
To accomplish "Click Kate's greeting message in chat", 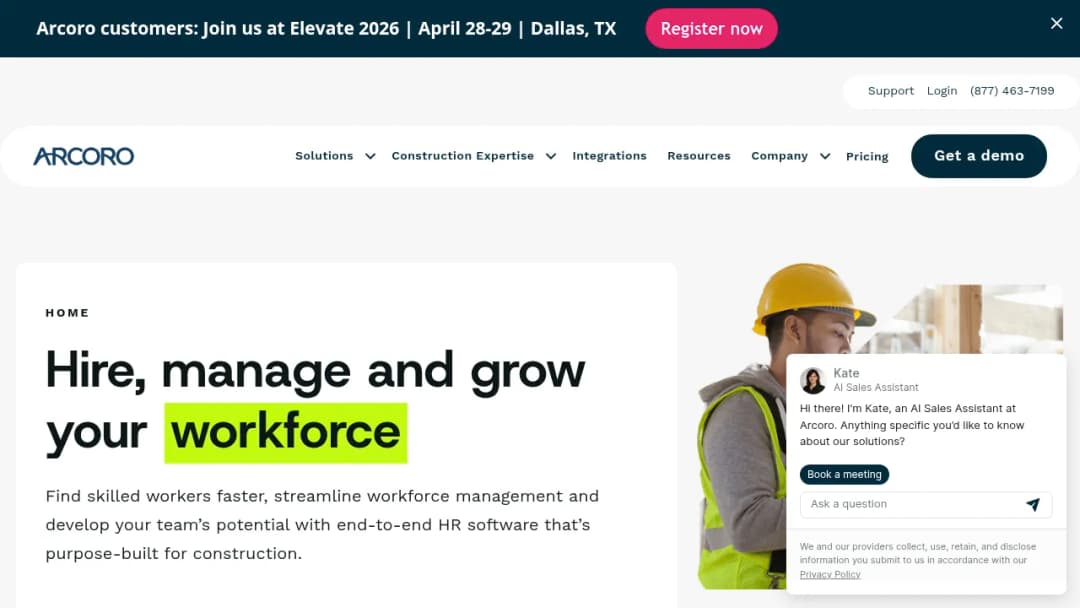I will click(912, 425).
